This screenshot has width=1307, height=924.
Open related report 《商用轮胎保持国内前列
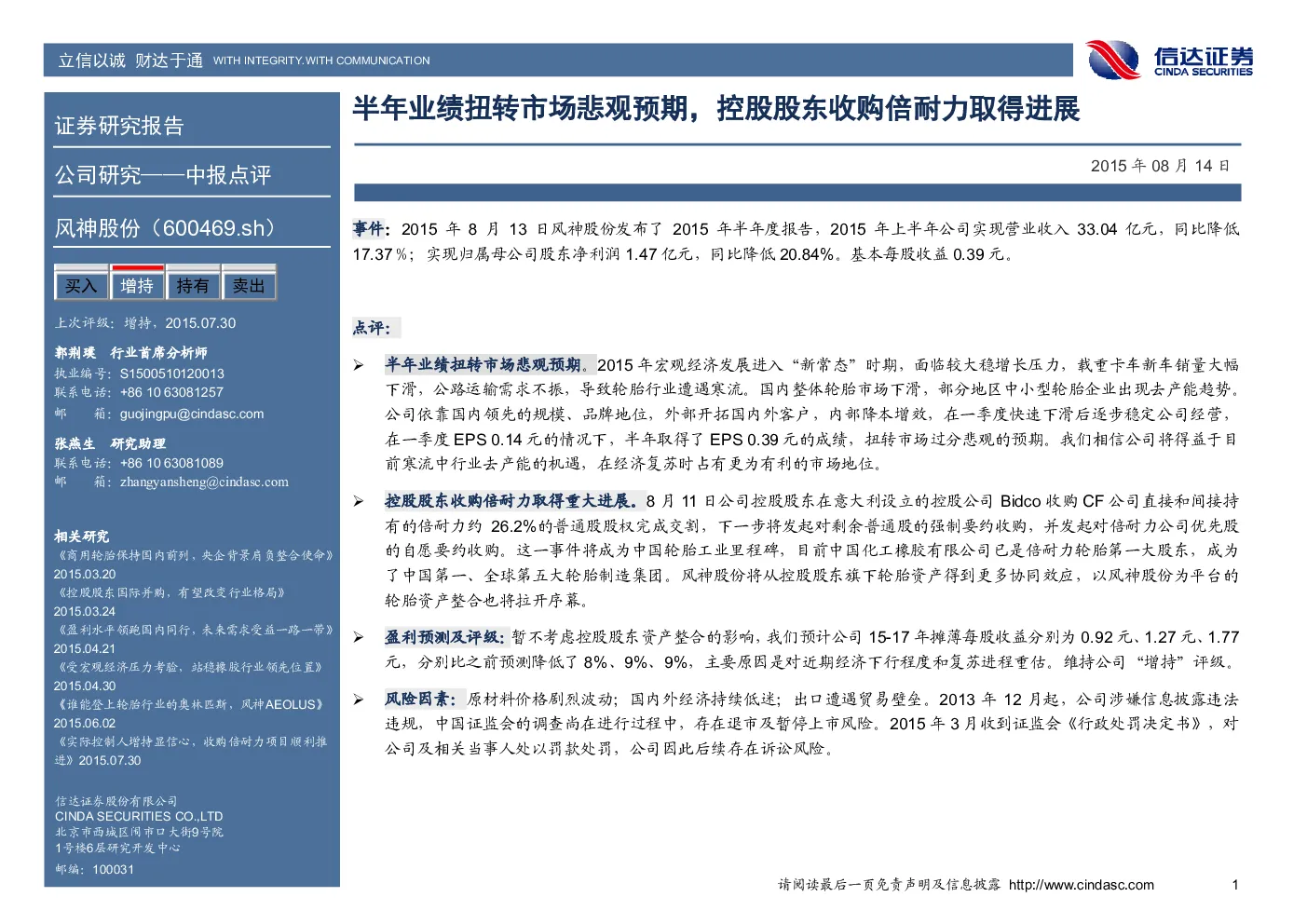point(194,555)
